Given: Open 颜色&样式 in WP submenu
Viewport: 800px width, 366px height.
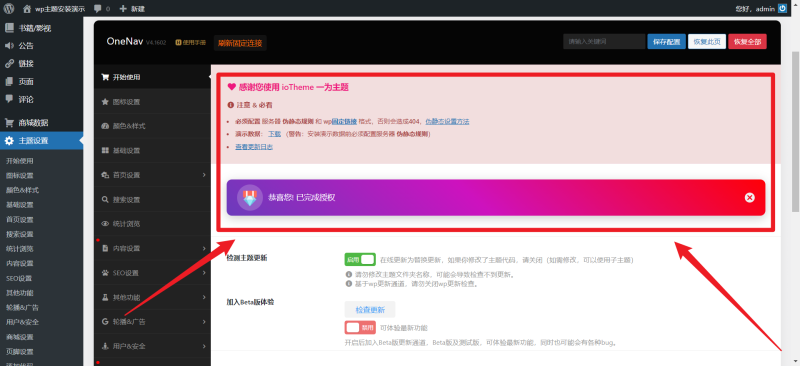Looking at the screenshot, I should coord(22,190).
